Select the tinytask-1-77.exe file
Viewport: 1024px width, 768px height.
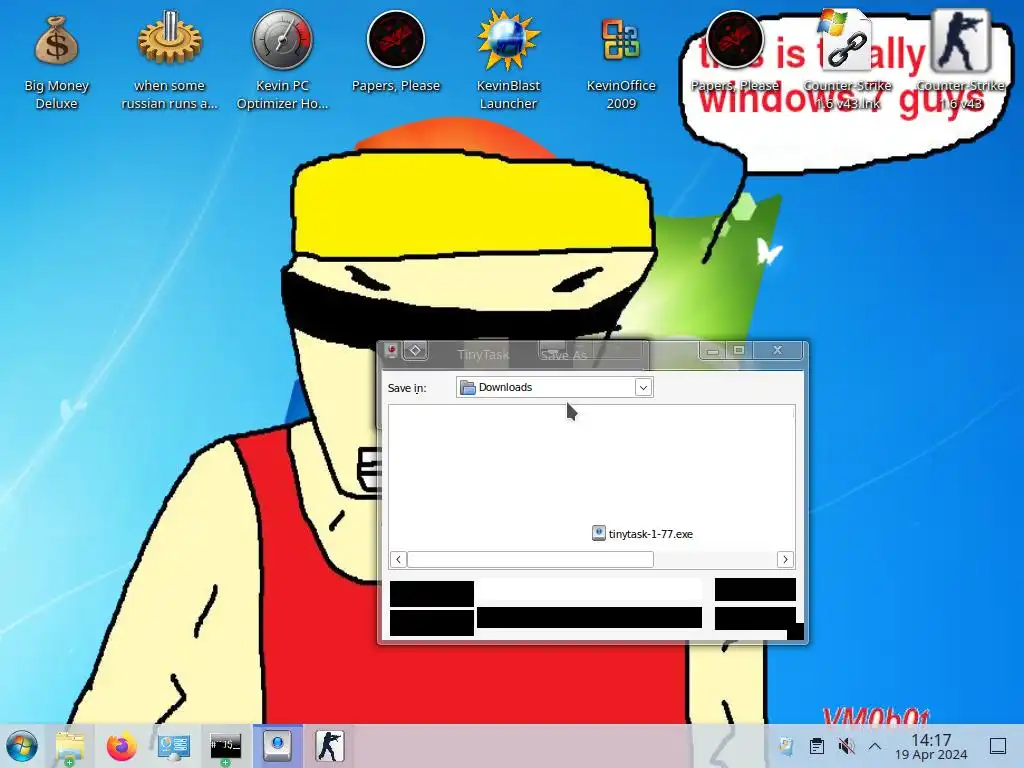coord(643,534)
